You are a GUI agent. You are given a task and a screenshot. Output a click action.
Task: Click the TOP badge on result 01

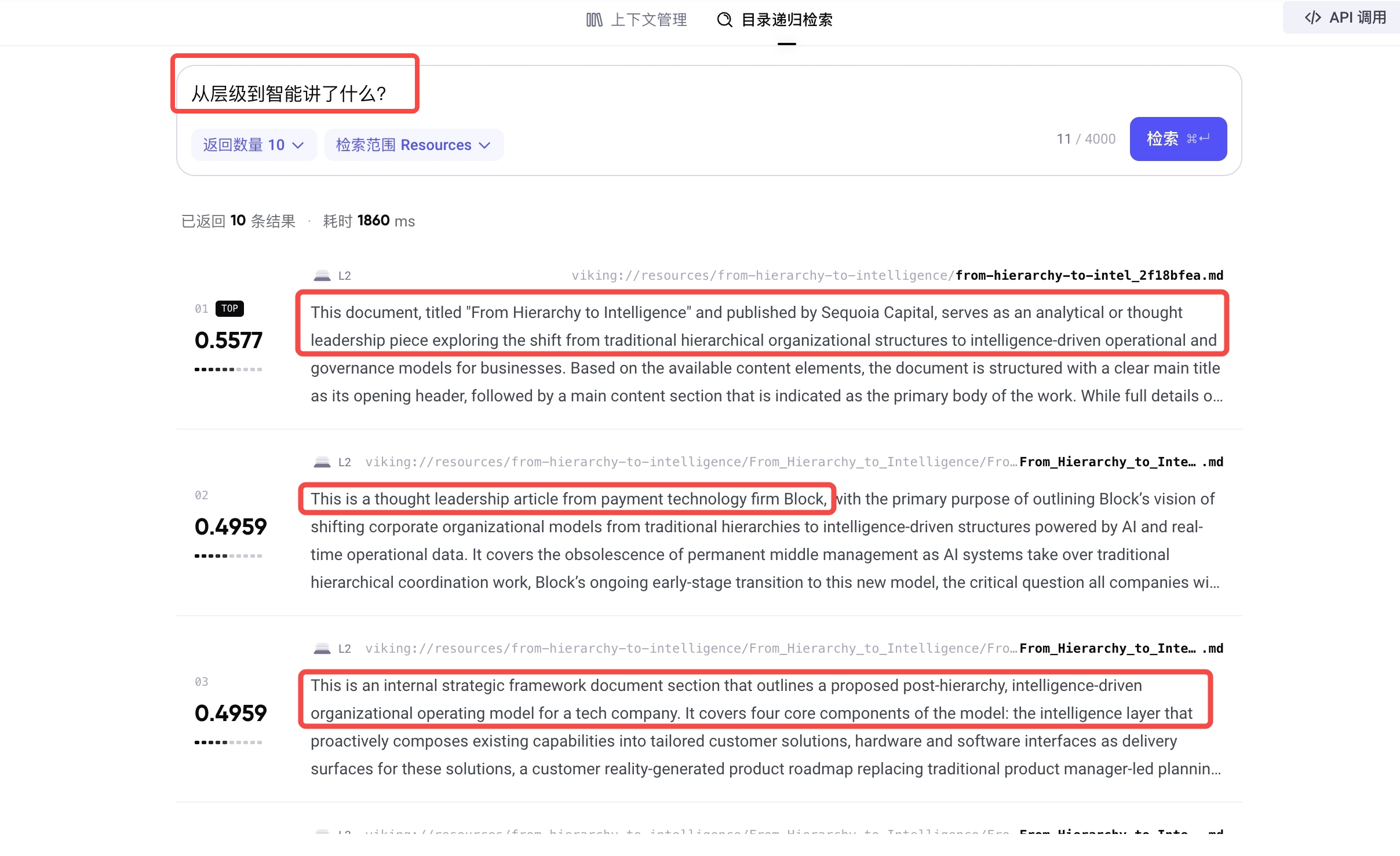[229, 309]
